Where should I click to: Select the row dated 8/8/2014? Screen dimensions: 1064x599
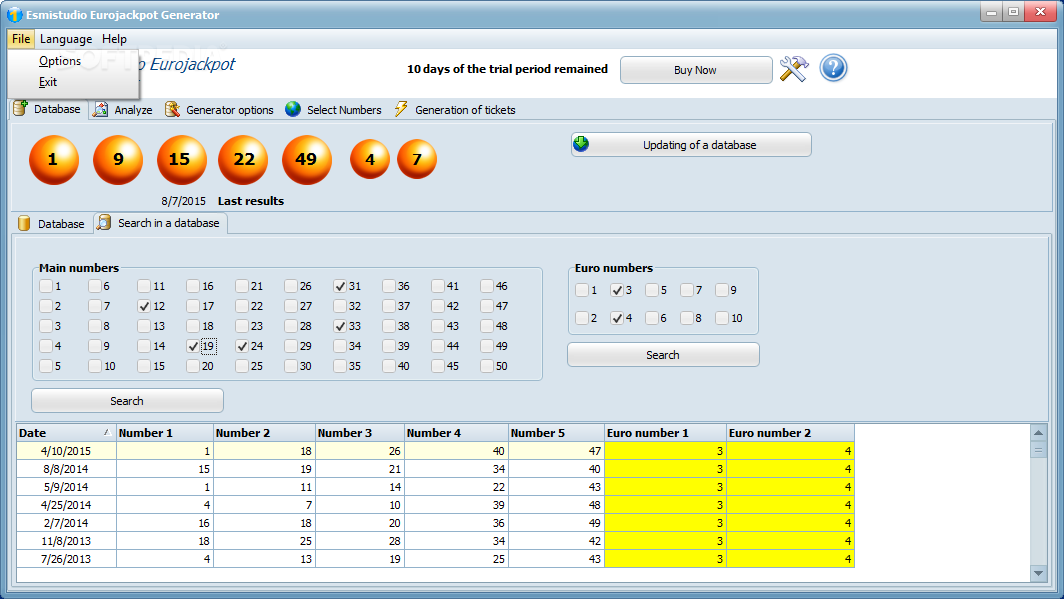coord(435,469)
